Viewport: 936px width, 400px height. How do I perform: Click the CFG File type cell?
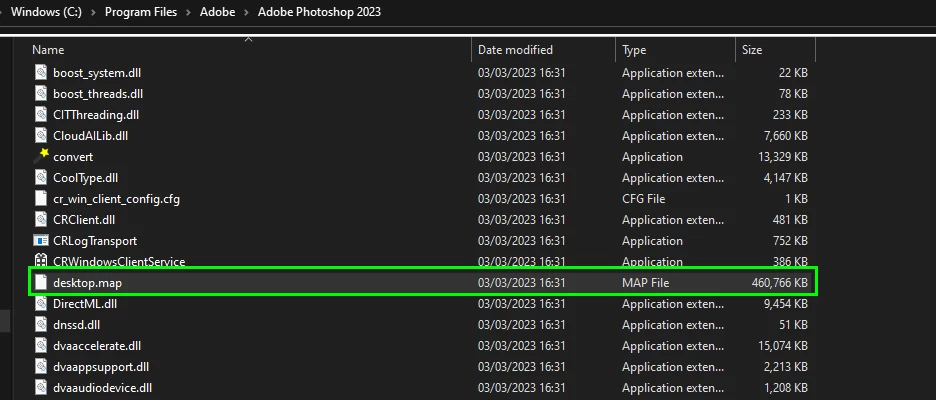click(x=644, y=199)
